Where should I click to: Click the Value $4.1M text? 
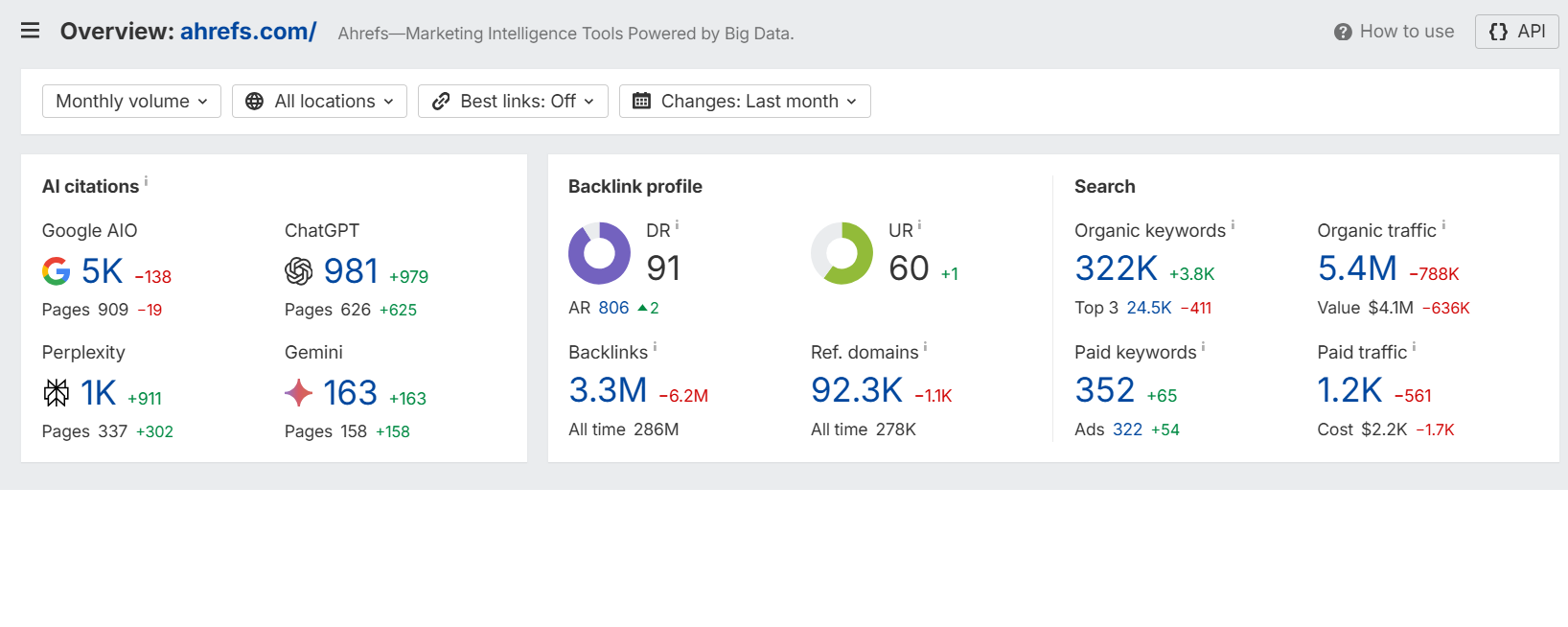tap(1366, 308)
